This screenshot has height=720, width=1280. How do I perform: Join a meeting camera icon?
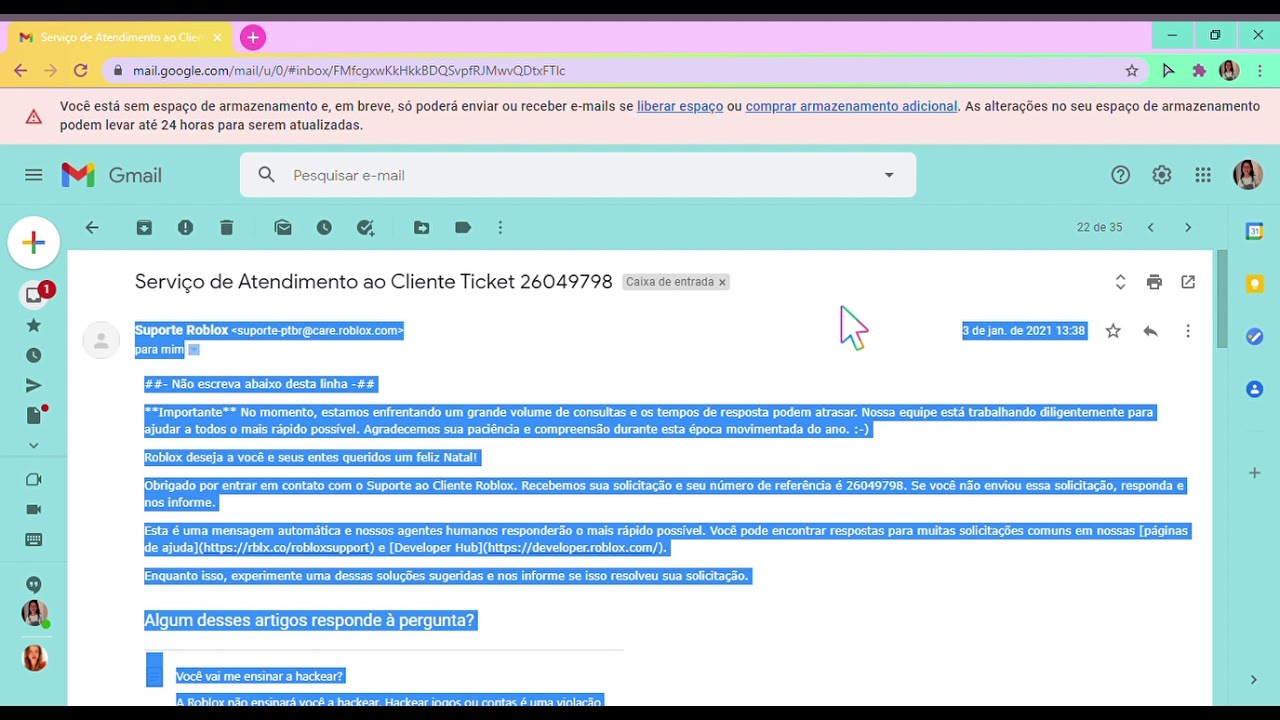click(x=34, y=509)
